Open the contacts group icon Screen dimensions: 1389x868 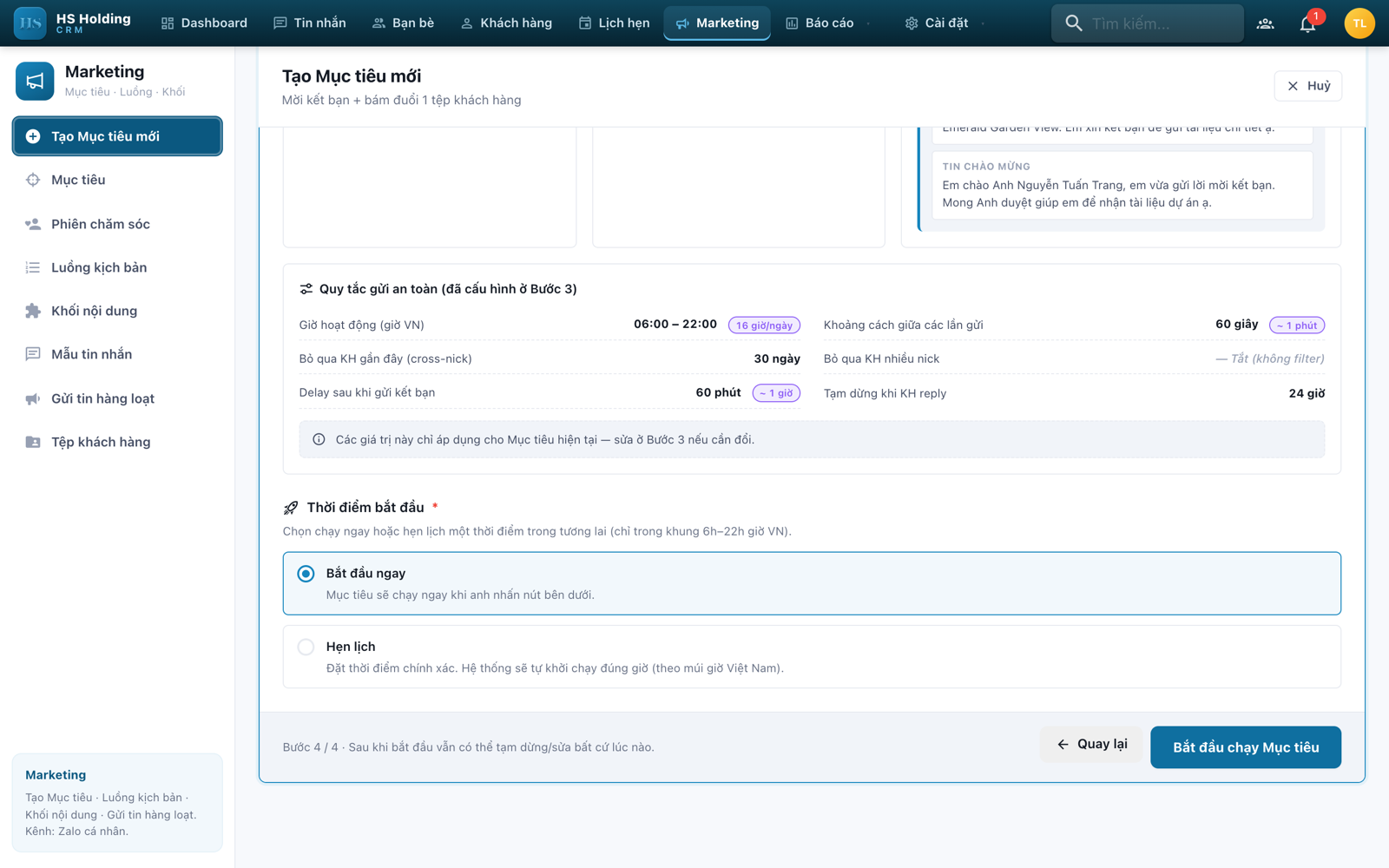coord(1266,23)
